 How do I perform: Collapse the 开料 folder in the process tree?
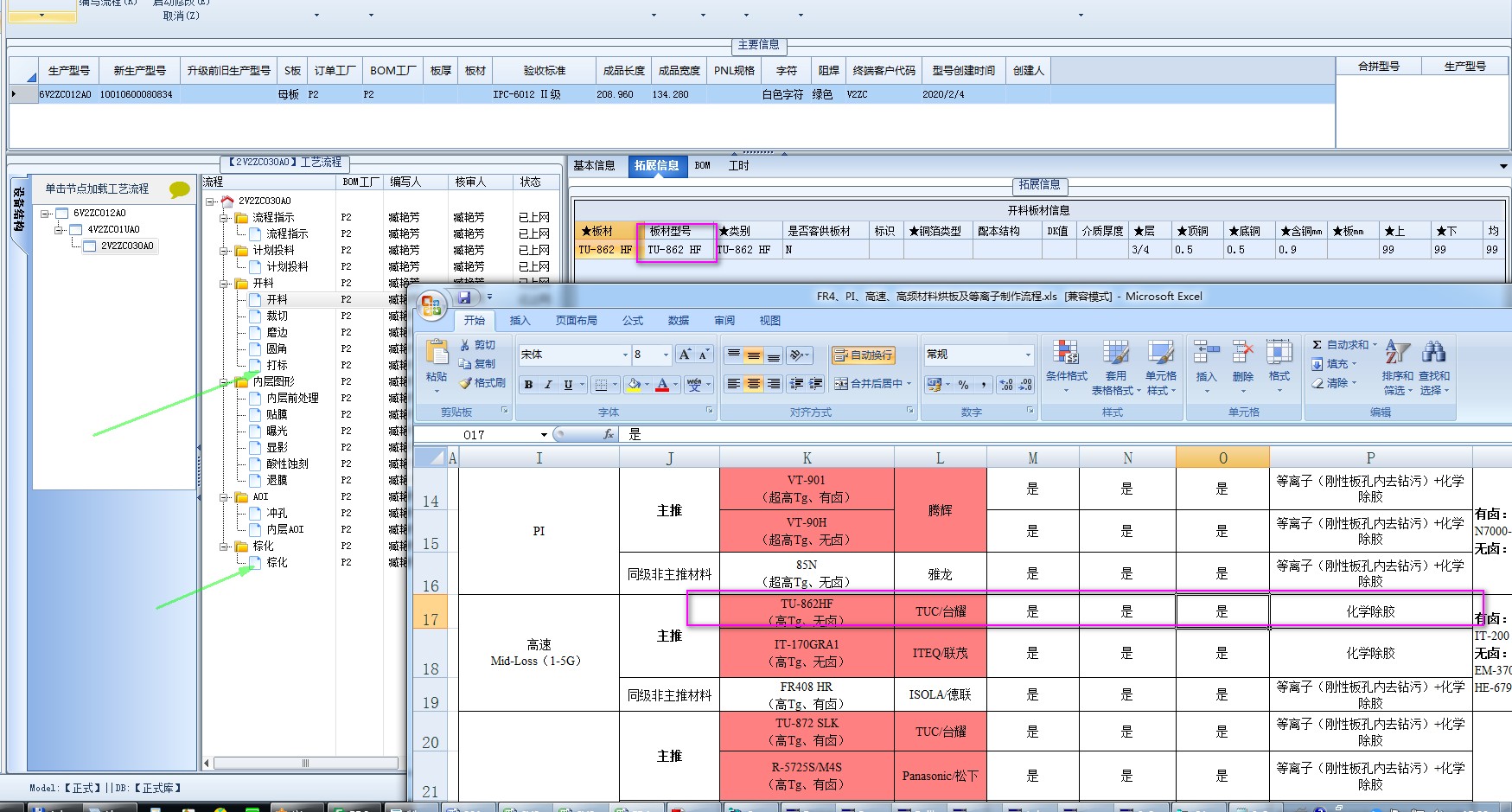click(x=223, y=284)
